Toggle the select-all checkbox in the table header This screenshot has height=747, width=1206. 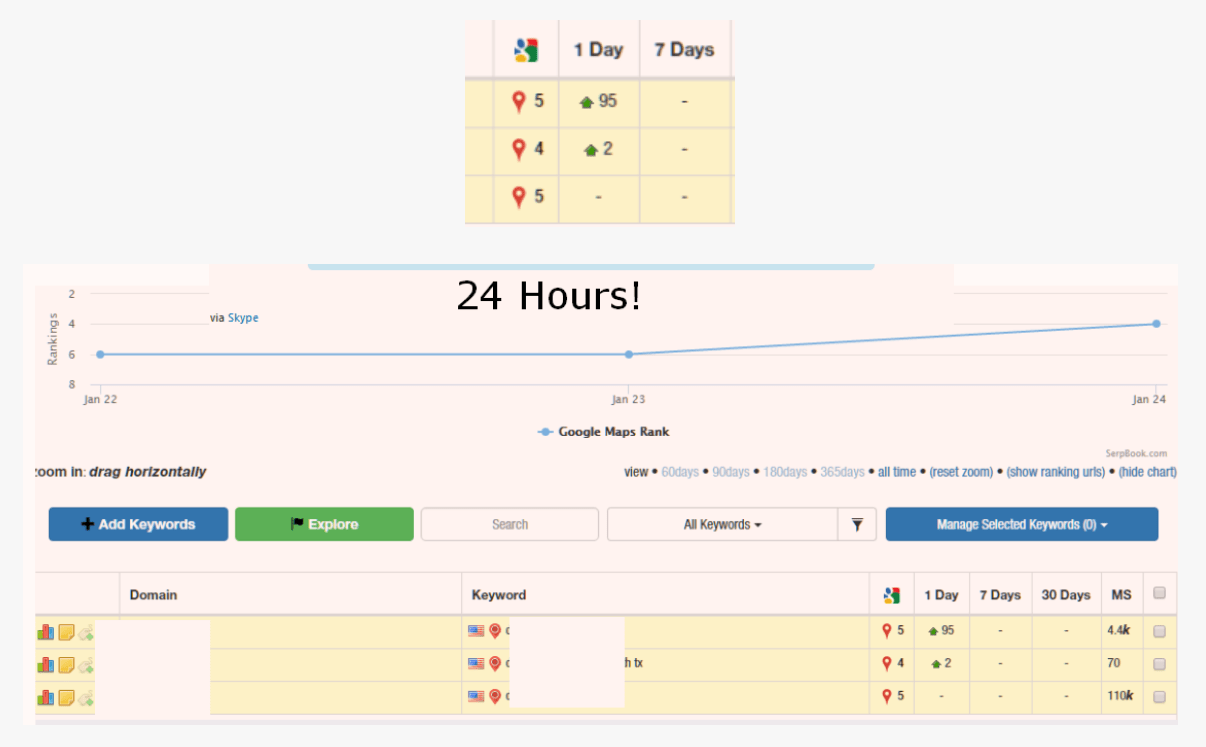tap(1159, 593)
